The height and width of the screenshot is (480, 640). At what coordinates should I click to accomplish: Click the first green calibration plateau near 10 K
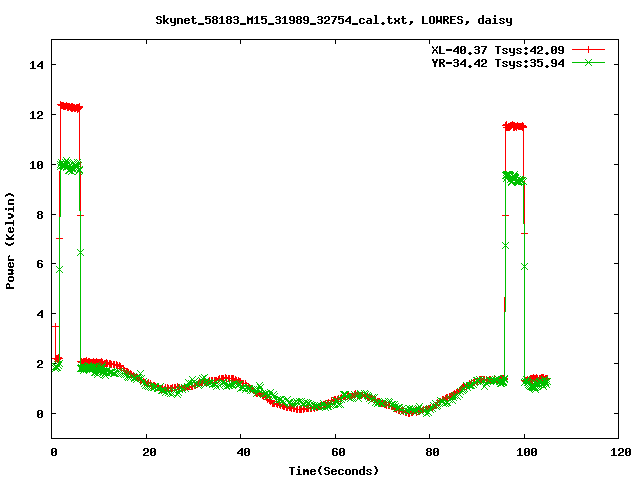[x=70, y=166]
